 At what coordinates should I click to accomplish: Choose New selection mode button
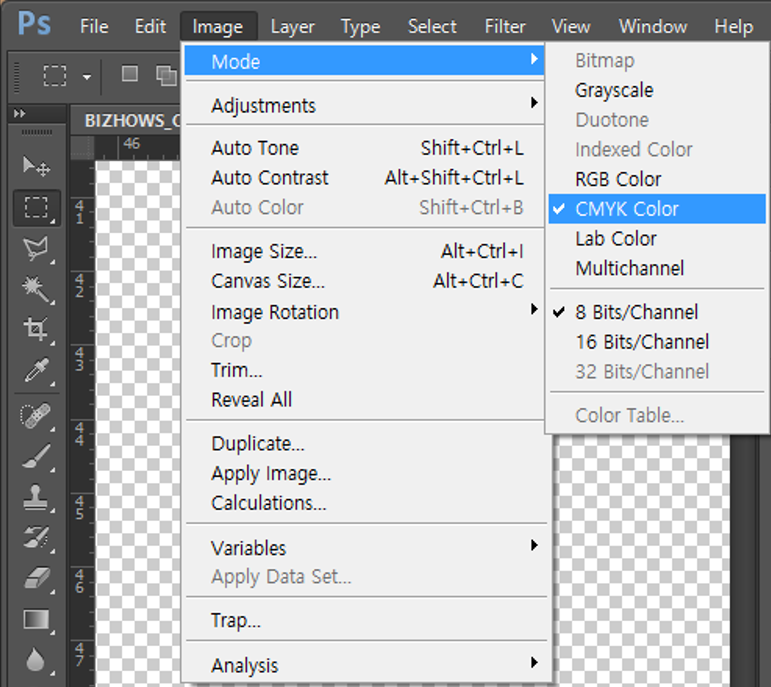pos(130,74)
